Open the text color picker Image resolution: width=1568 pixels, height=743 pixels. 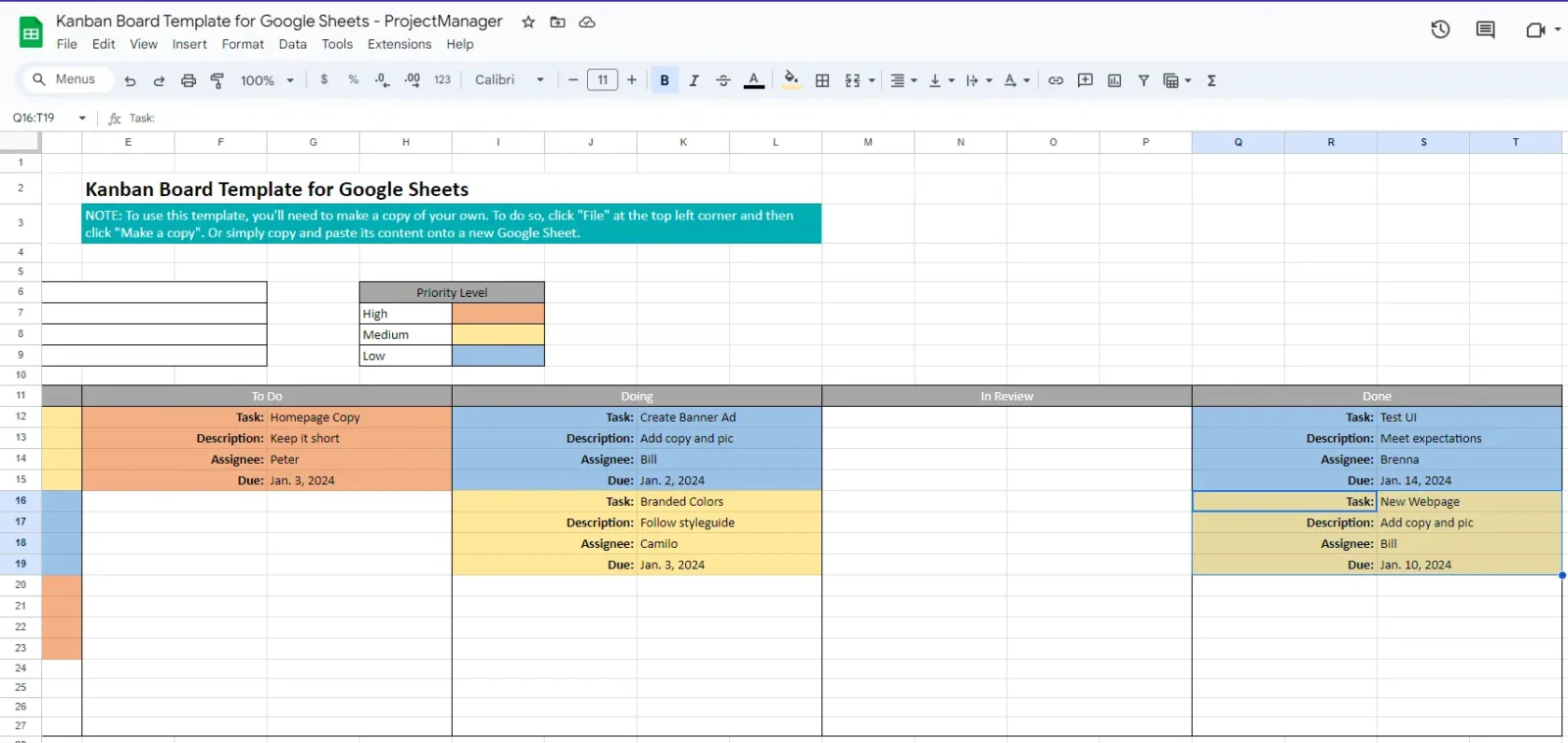pos(754,80)
